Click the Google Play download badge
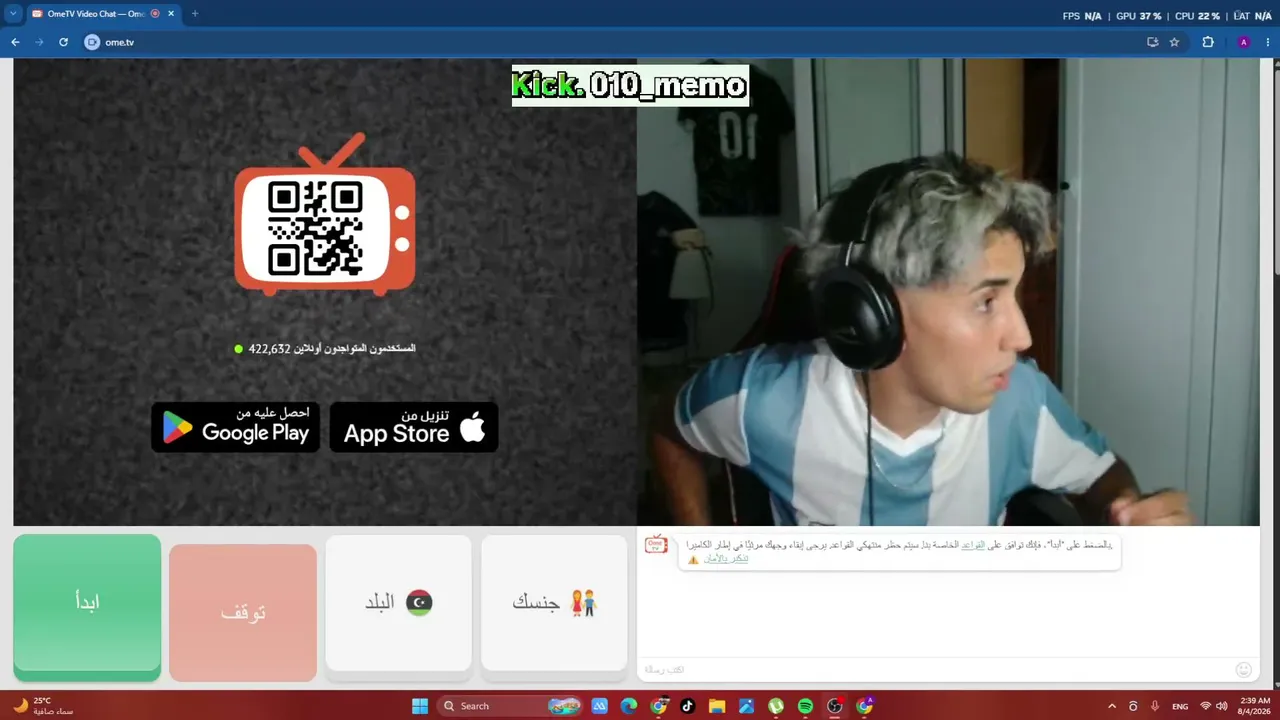The image size is (1280, 720). point(236,427)
